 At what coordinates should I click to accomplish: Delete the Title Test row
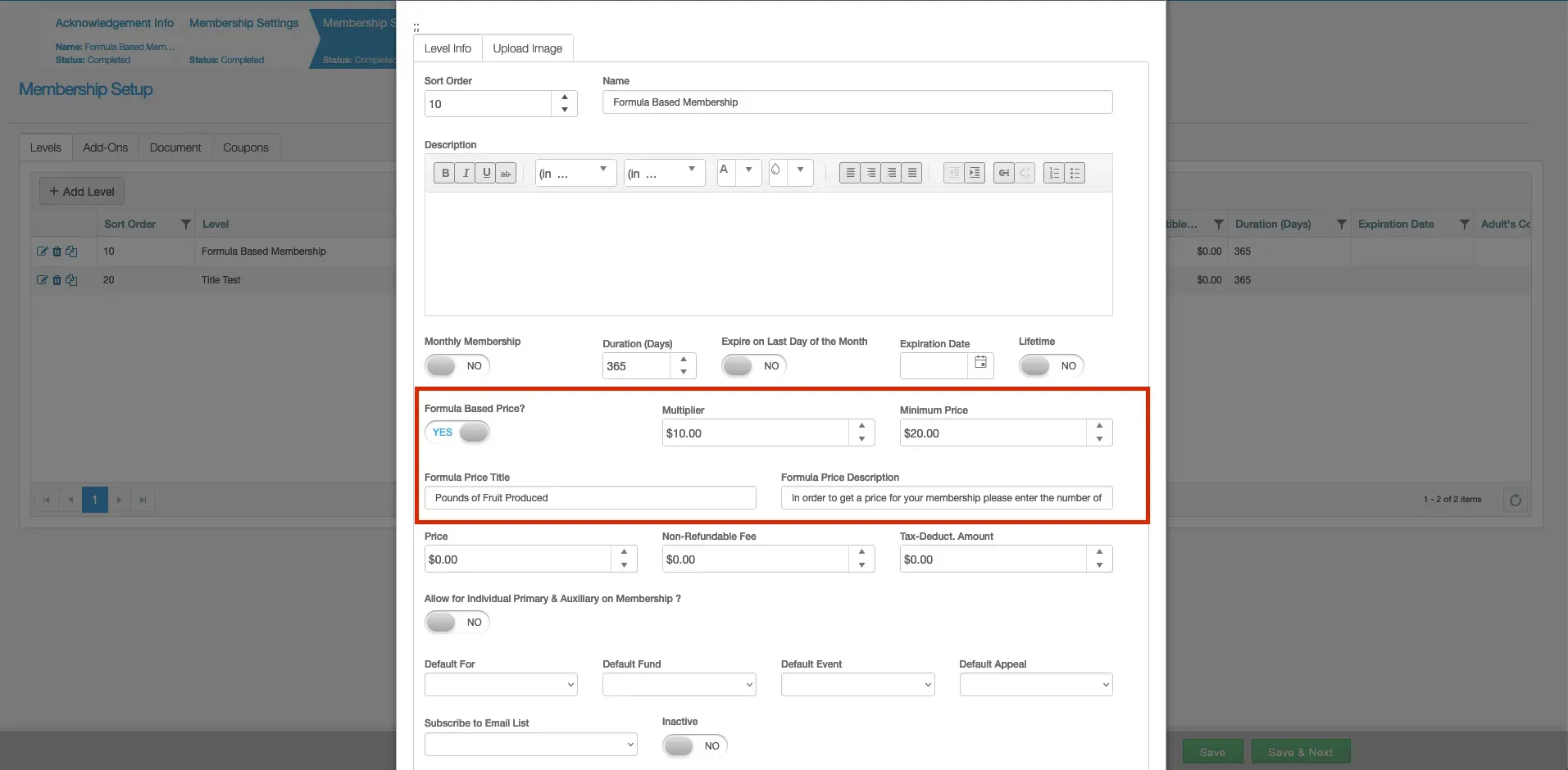(x=57, y=280)
